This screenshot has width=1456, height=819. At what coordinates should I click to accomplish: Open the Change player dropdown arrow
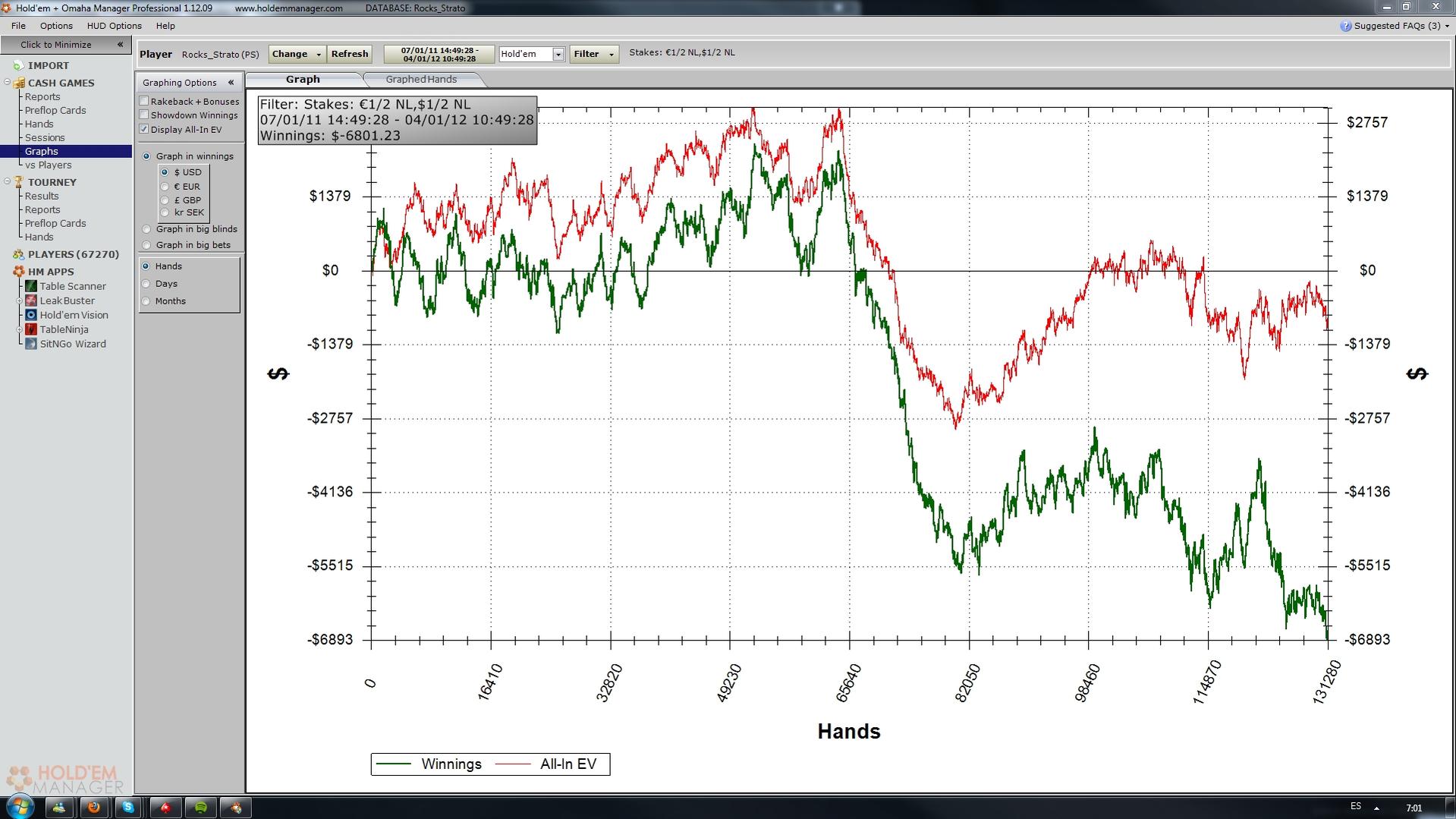319,55
